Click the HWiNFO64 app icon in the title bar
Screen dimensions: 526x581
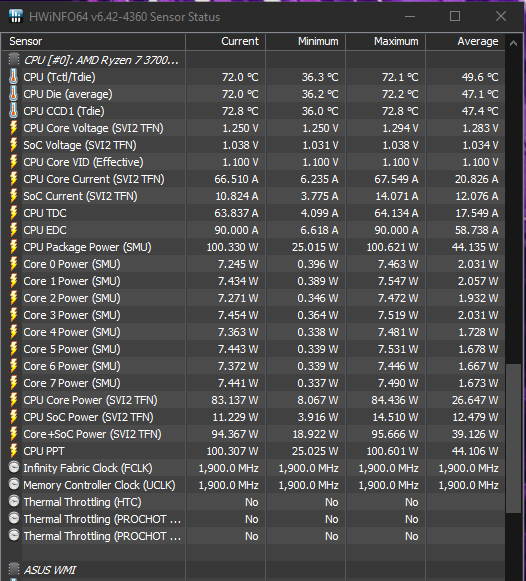click(16, 16)
